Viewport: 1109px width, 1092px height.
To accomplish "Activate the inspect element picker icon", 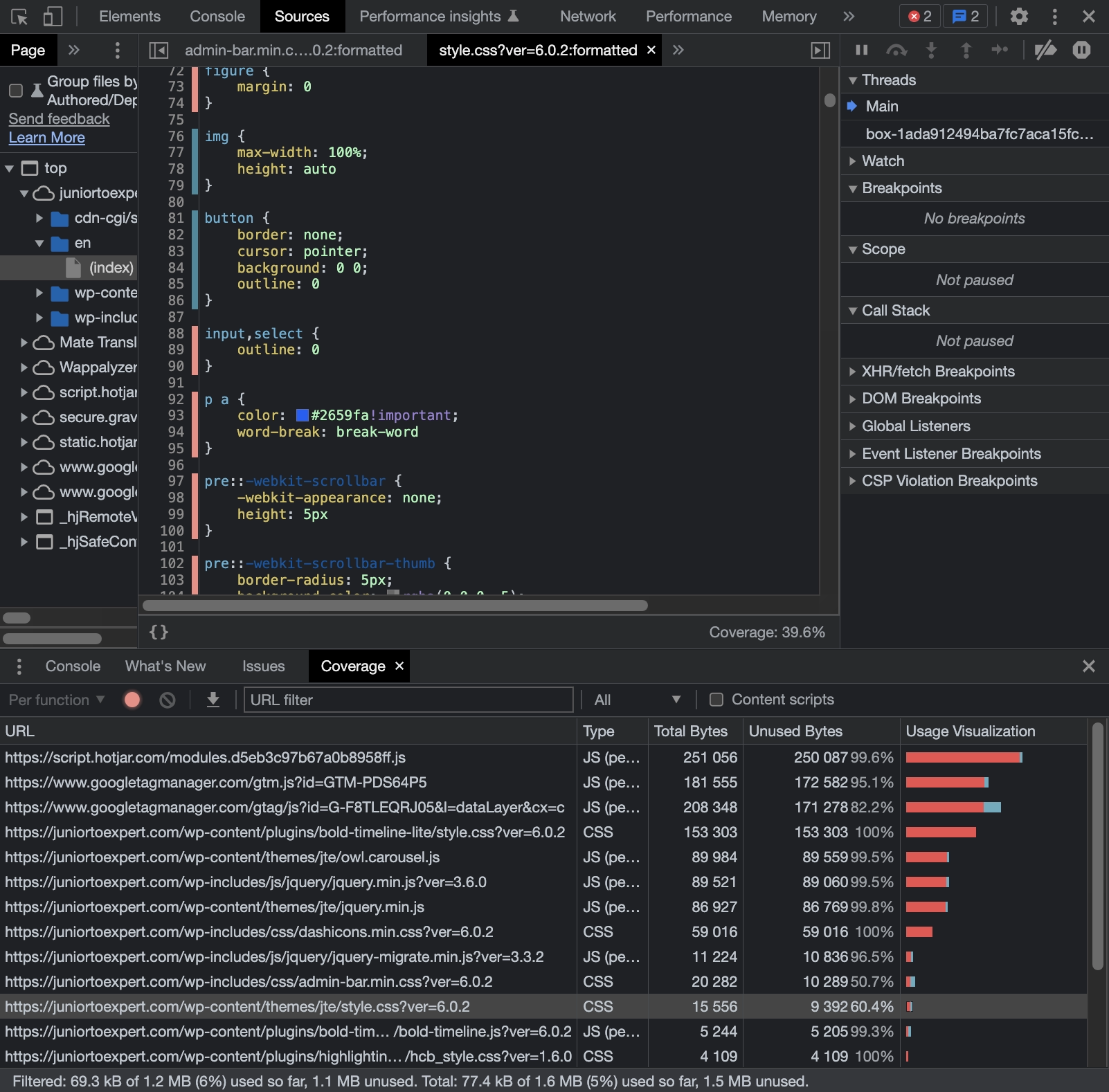I will (x=19, y=16).
